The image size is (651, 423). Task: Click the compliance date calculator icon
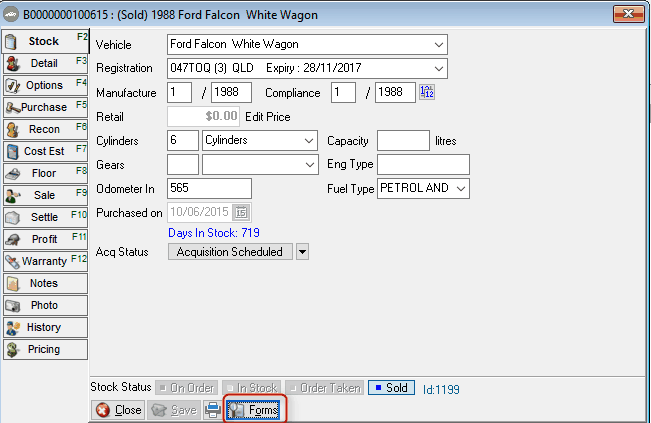pyautogui.click(x=427, y=92)
